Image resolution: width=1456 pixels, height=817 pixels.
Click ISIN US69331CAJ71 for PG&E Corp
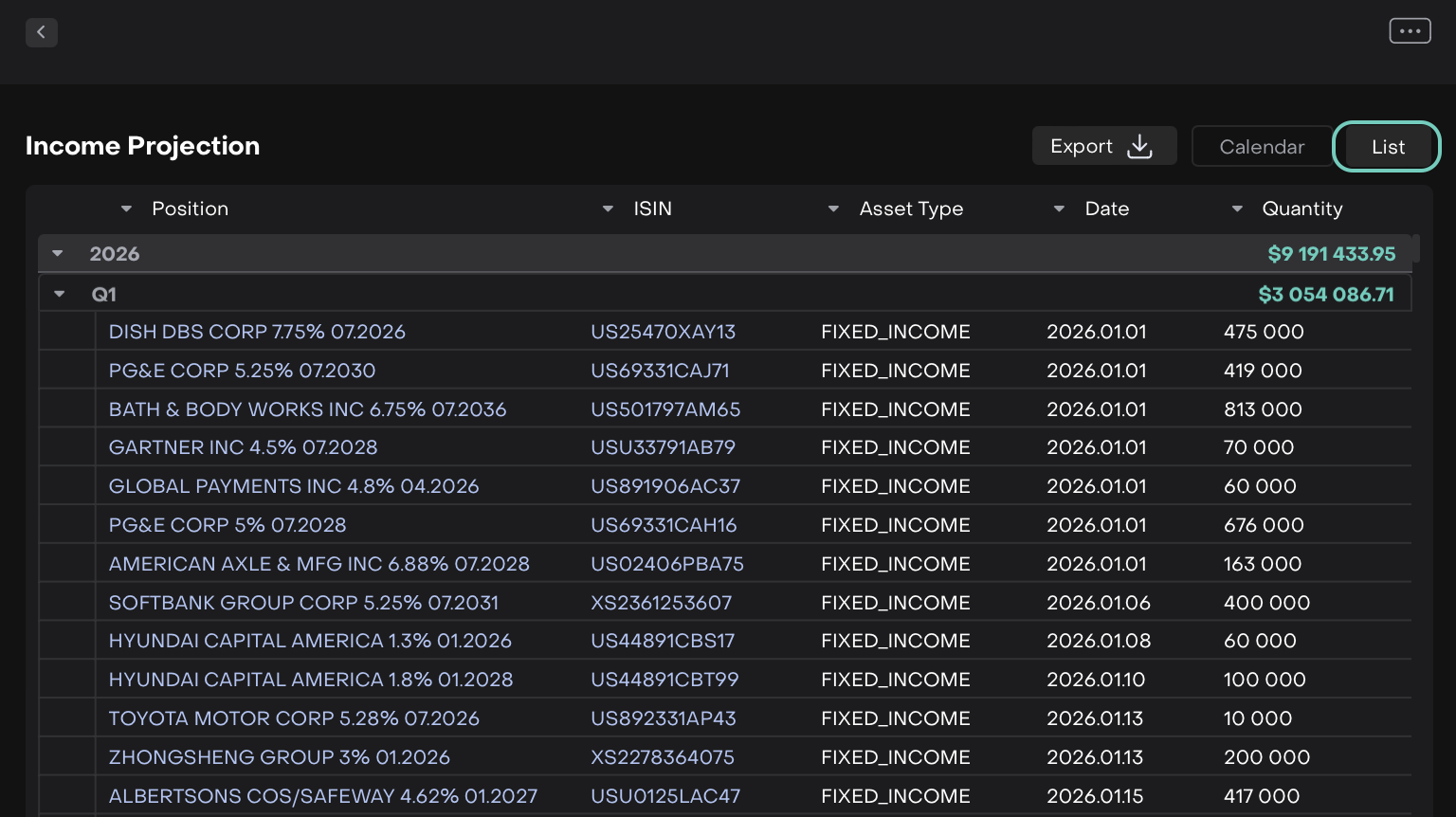(x=660, y=371)
